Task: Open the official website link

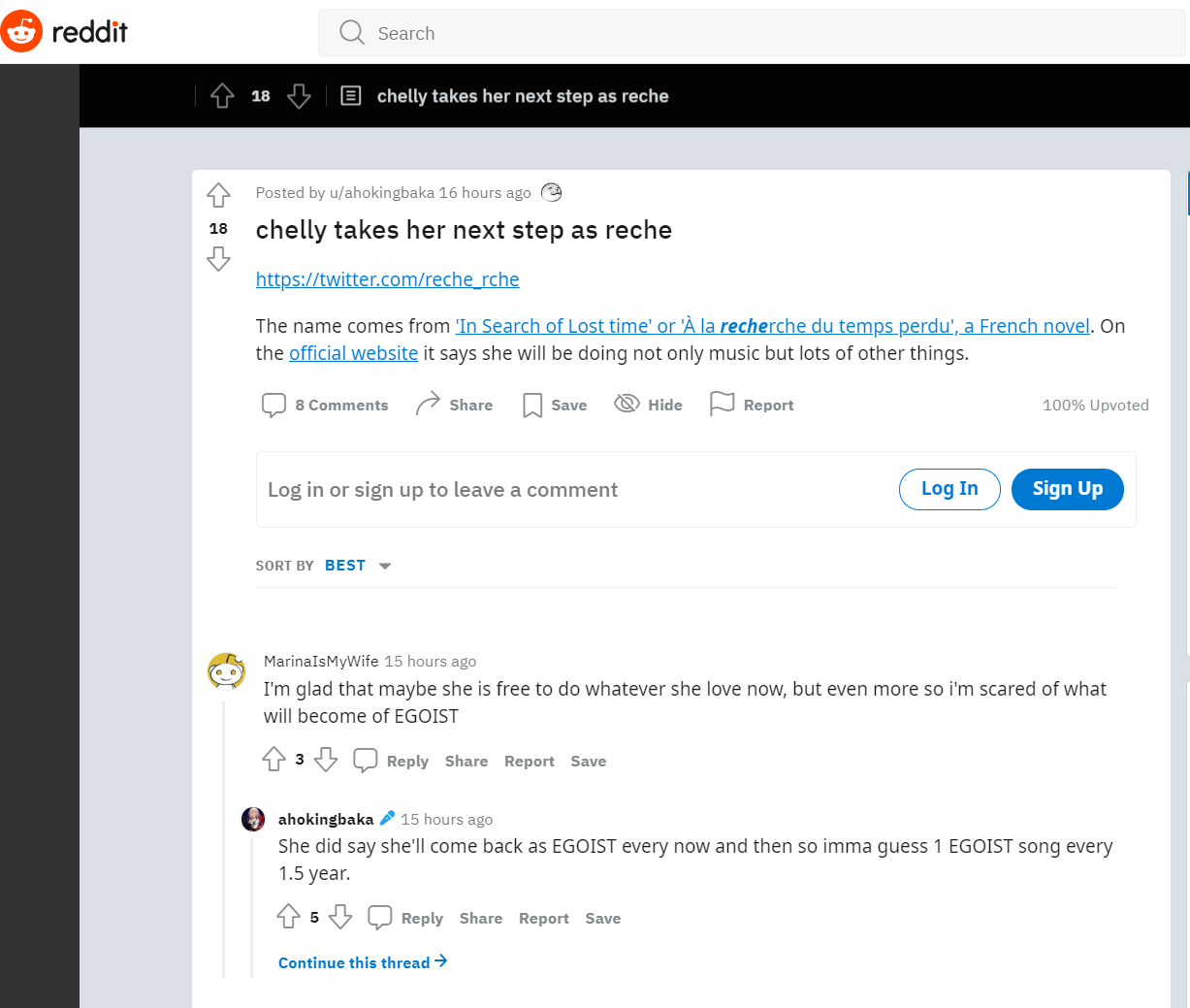Action: (x=353, y=353)
